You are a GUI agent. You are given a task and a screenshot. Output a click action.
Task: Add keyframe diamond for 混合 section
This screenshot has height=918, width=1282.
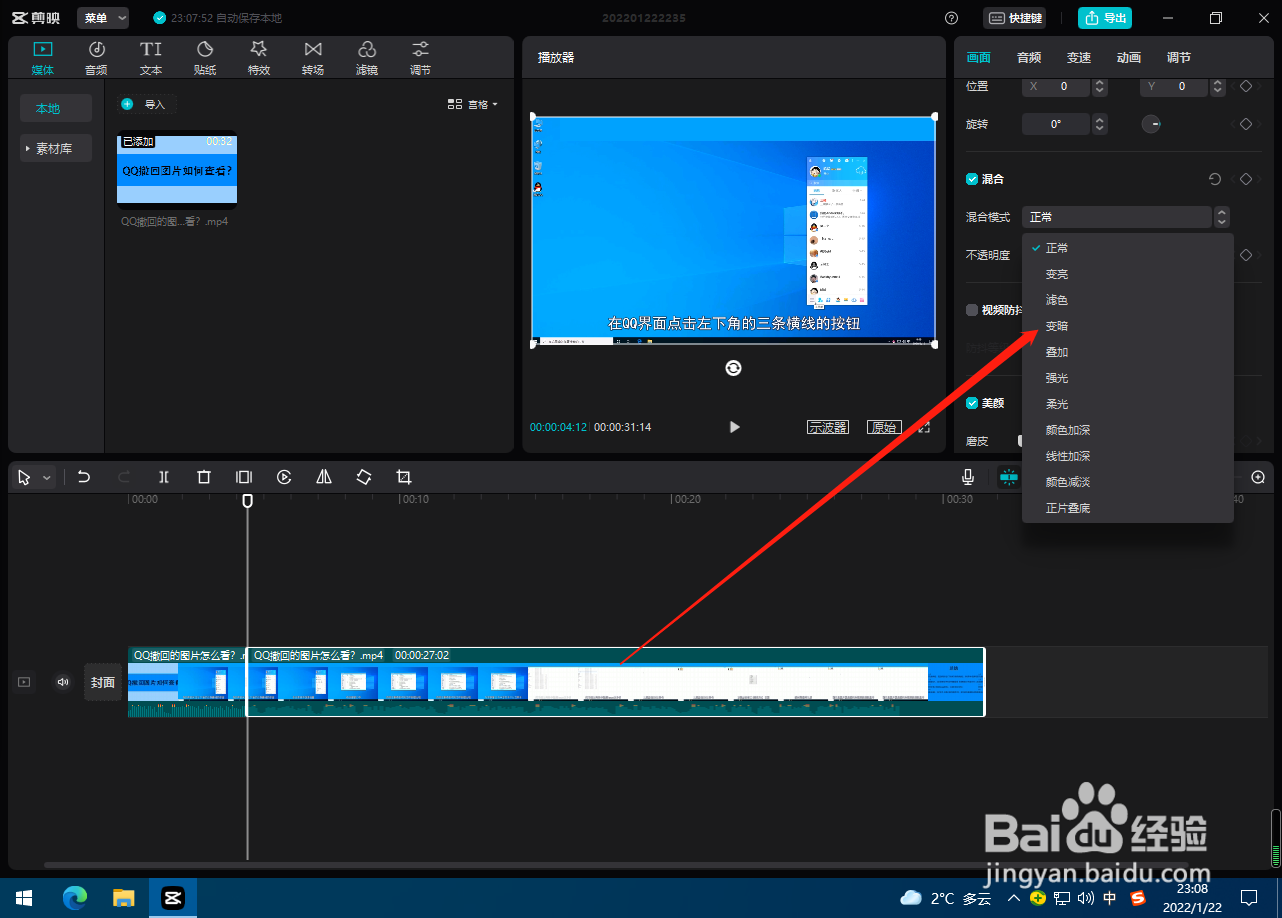point(1246,179)
